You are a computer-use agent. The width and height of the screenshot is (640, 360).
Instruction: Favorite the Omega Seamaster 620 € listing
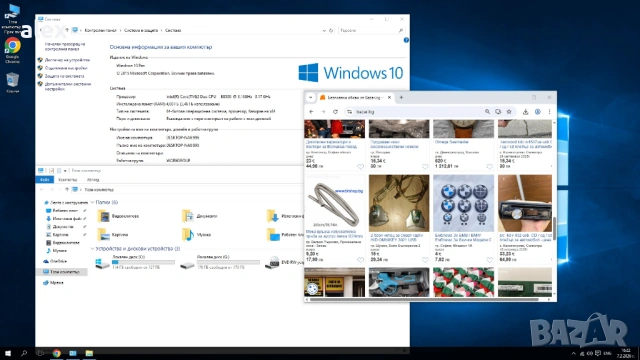click(489, 167)
